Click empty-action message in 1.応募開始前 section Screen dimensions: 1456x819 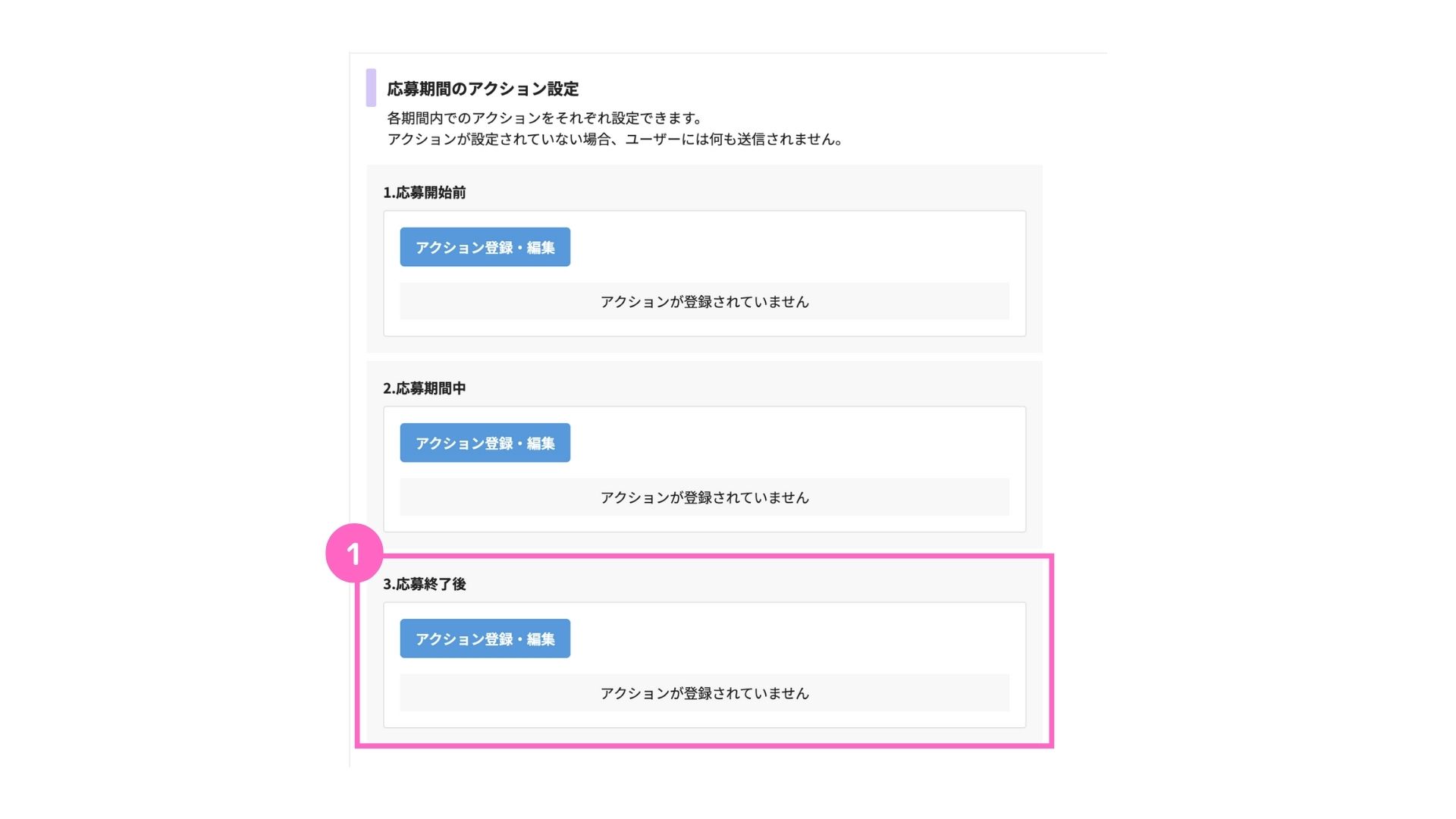pyautogui.click(x=704, y=301)
